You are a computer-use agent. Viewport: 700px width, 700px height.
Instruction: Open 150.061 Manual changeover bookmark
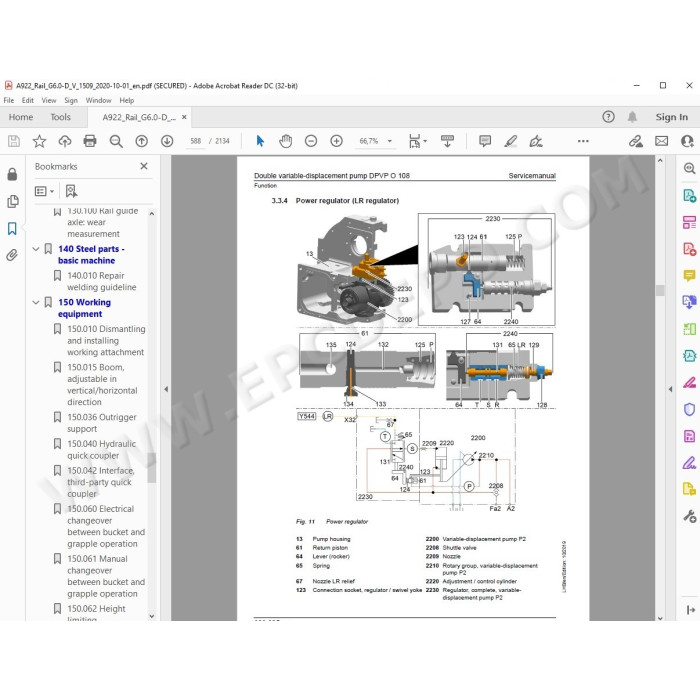[x=106, y=576]
